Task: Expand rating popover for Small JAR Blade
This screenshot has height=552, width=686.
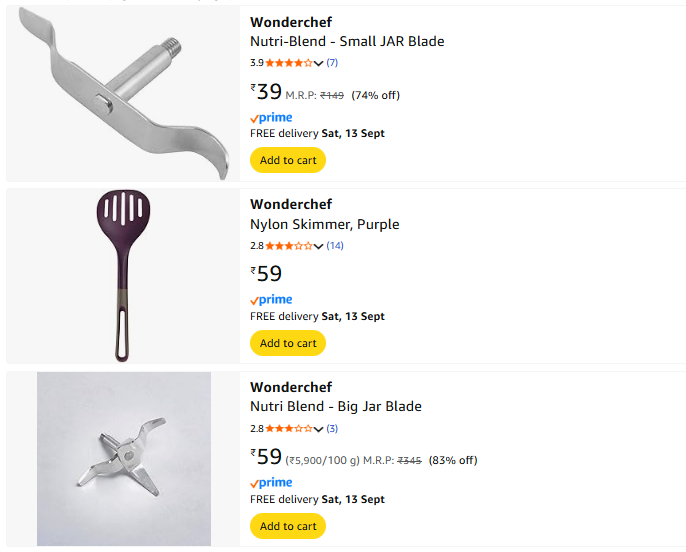Action: pos(319,63)
